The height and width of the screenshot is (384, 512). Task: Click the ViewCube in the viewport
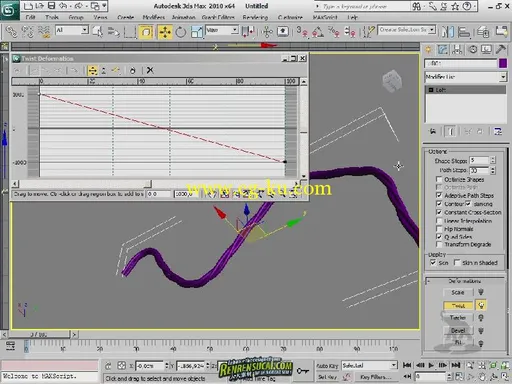[x=392, y=81]
